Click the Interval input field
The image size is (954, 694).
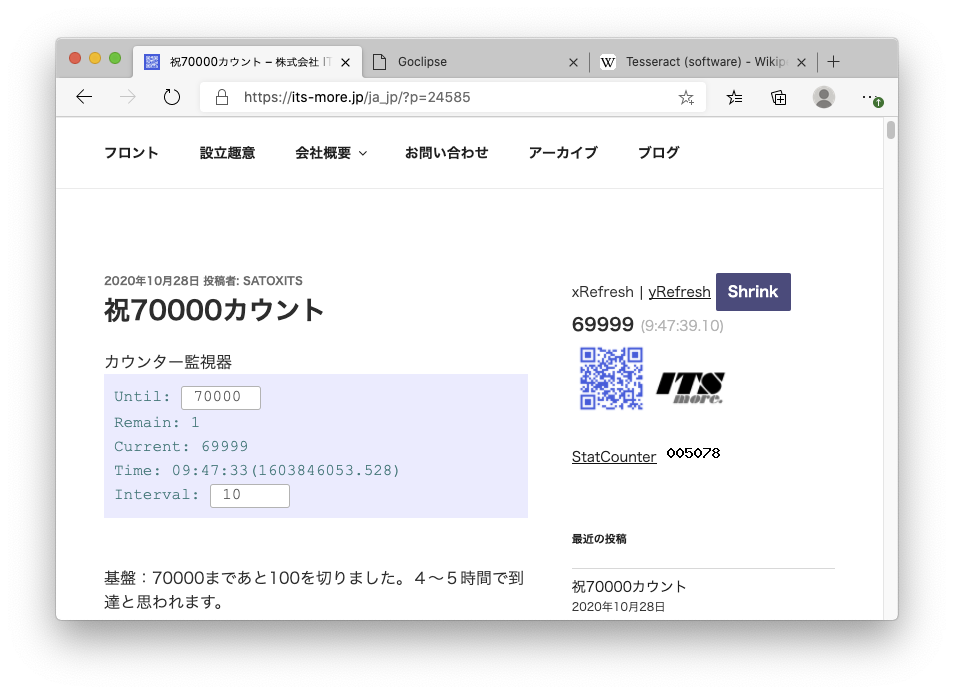[249, 495]
